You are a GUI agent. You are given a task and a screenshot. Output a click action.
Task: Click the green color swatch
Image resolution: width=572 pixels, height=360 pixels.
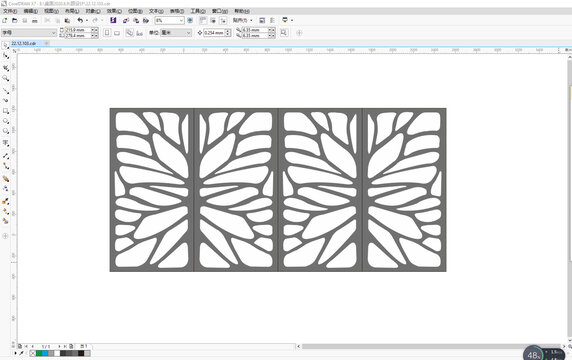[39, 353]
